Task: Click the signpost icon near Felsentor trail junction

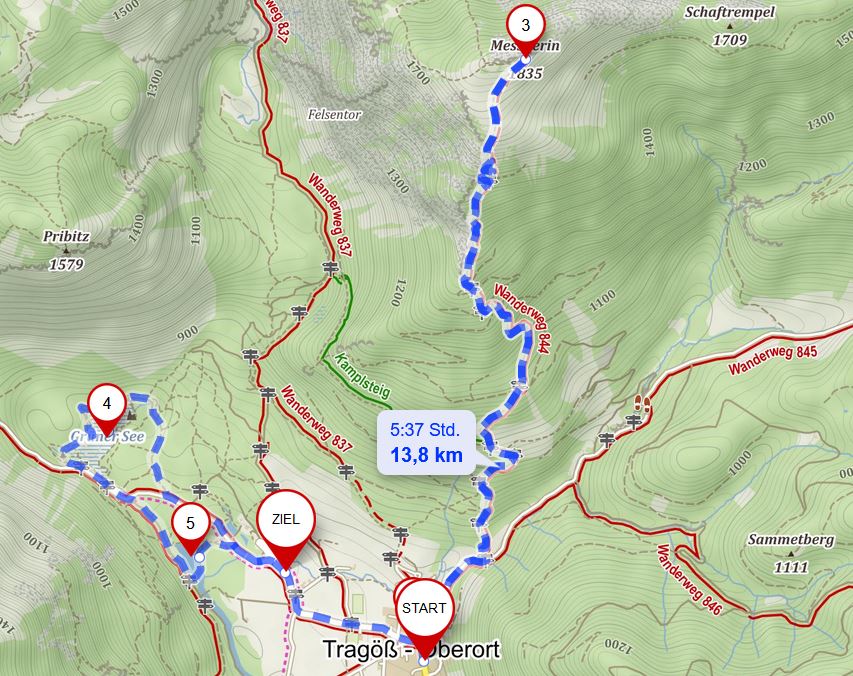Action: [330, 268]
